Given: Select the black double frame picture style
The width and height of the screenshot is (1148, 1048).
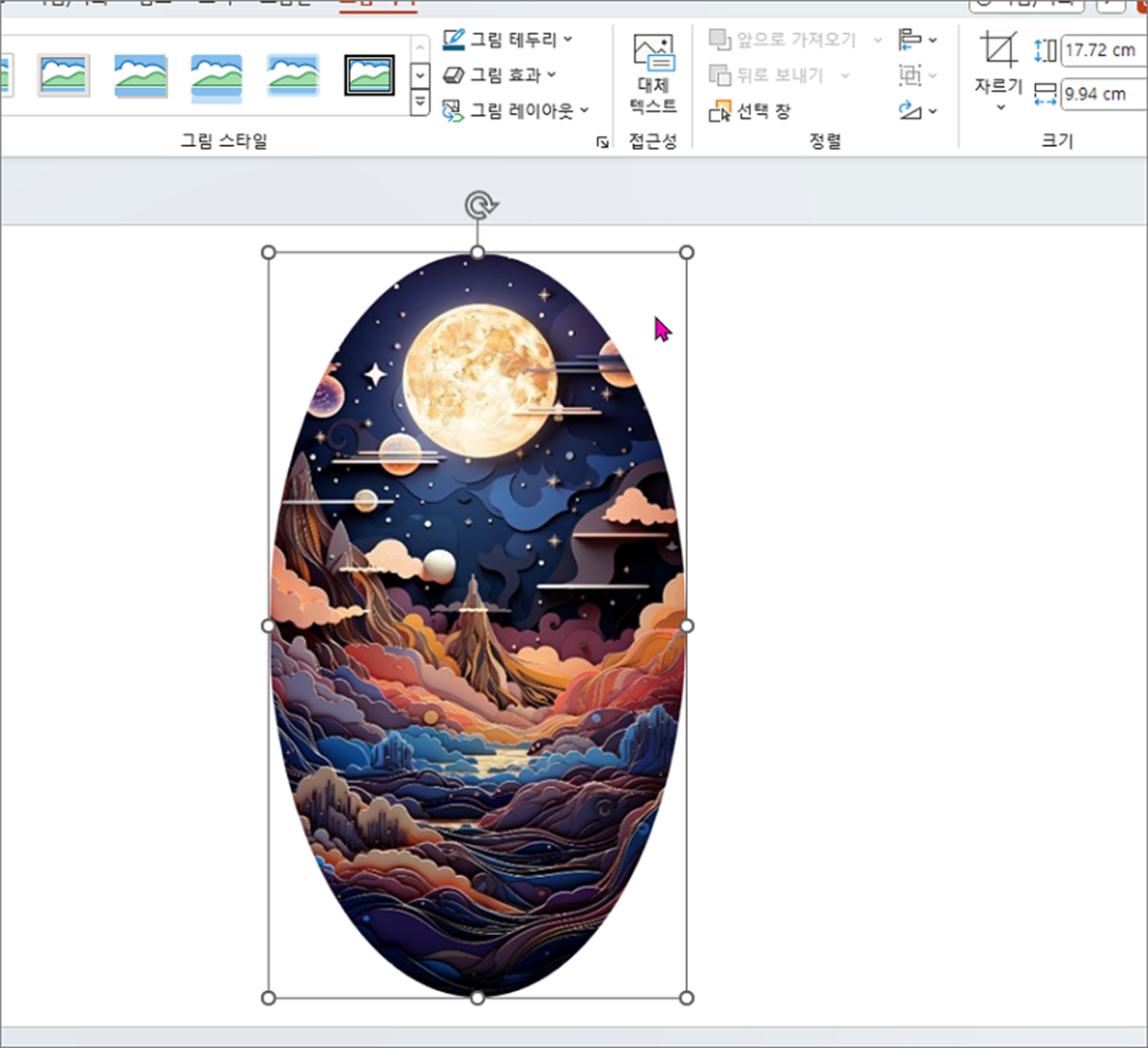Looking at the screenshot, I should pos(369,75).
